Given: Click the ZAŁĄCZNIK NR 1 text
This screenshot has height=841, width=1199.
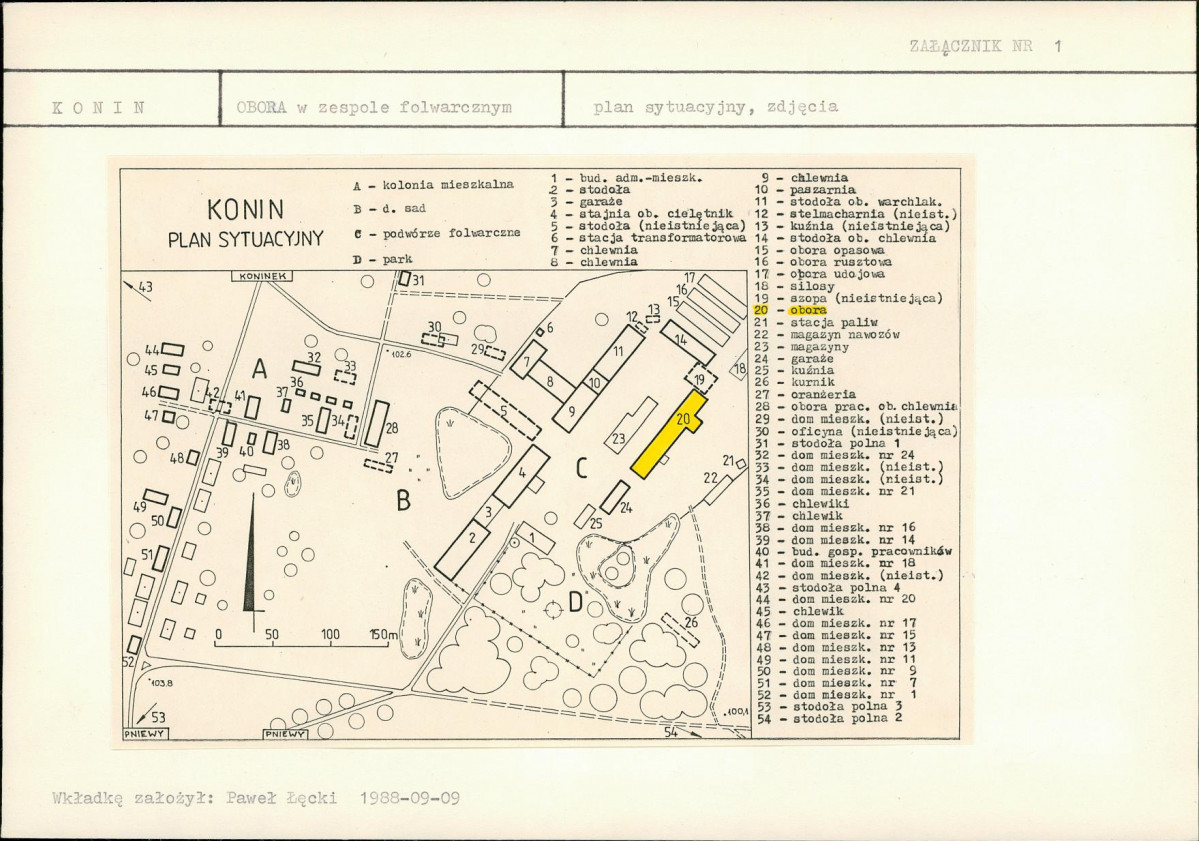Looking at the screenshot, I should [x=986, y=46].
